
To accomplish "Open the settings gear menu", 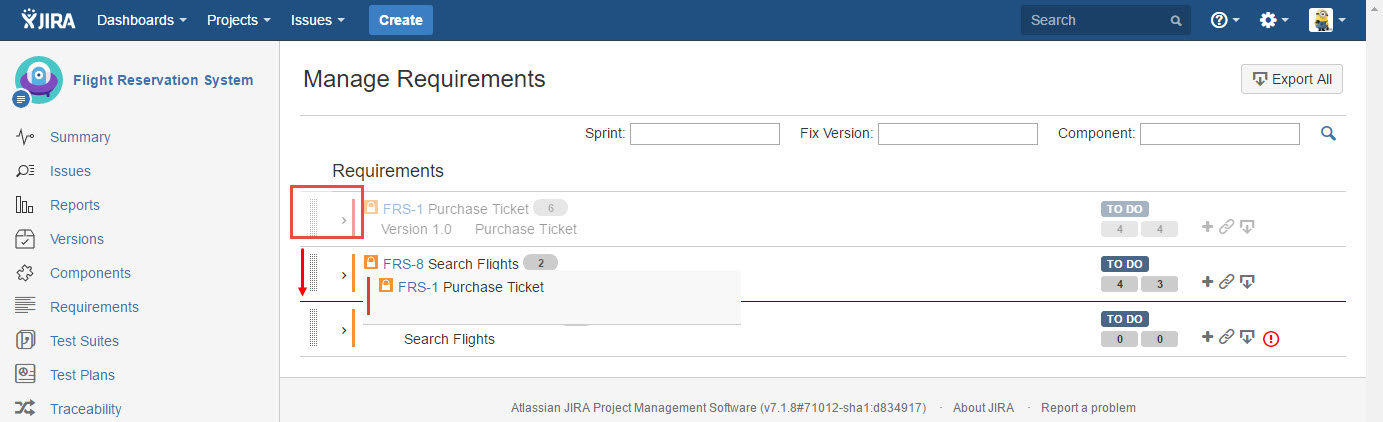I will [x=1273, y=20].
